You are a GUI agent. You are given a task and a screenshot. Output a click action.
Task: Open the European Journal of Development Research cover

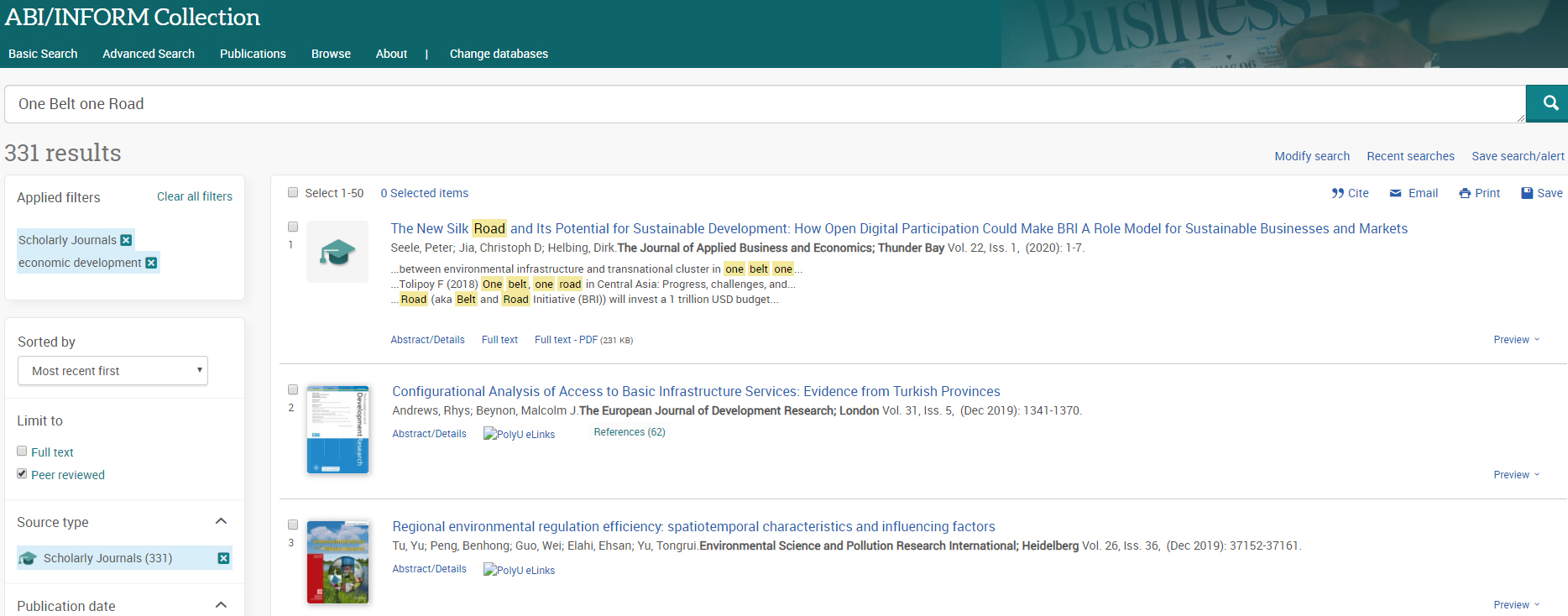pyautogui.click(x=338, y=430)
